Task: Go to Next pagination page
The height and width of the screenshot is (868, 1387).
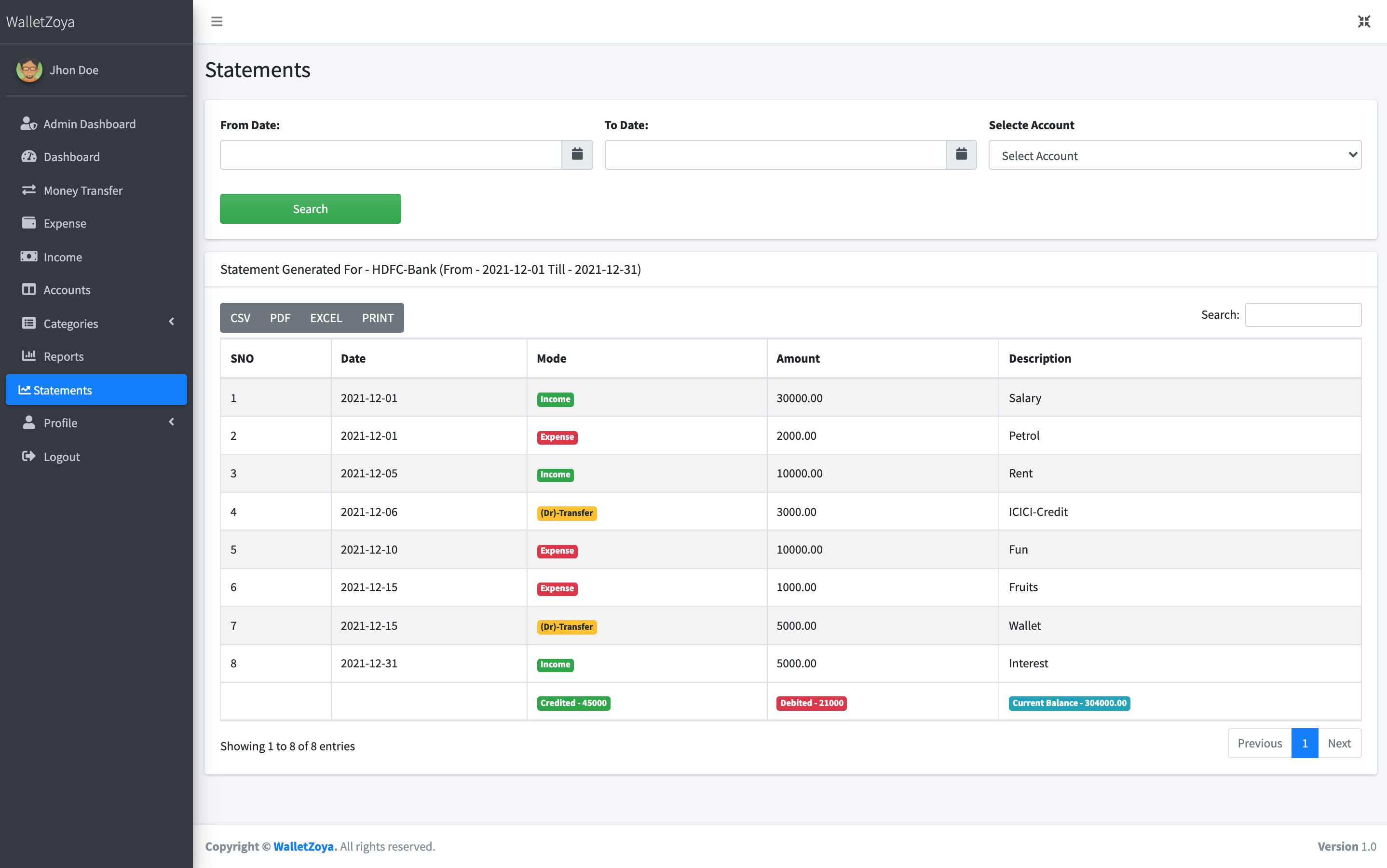Action: [1339, 744]
